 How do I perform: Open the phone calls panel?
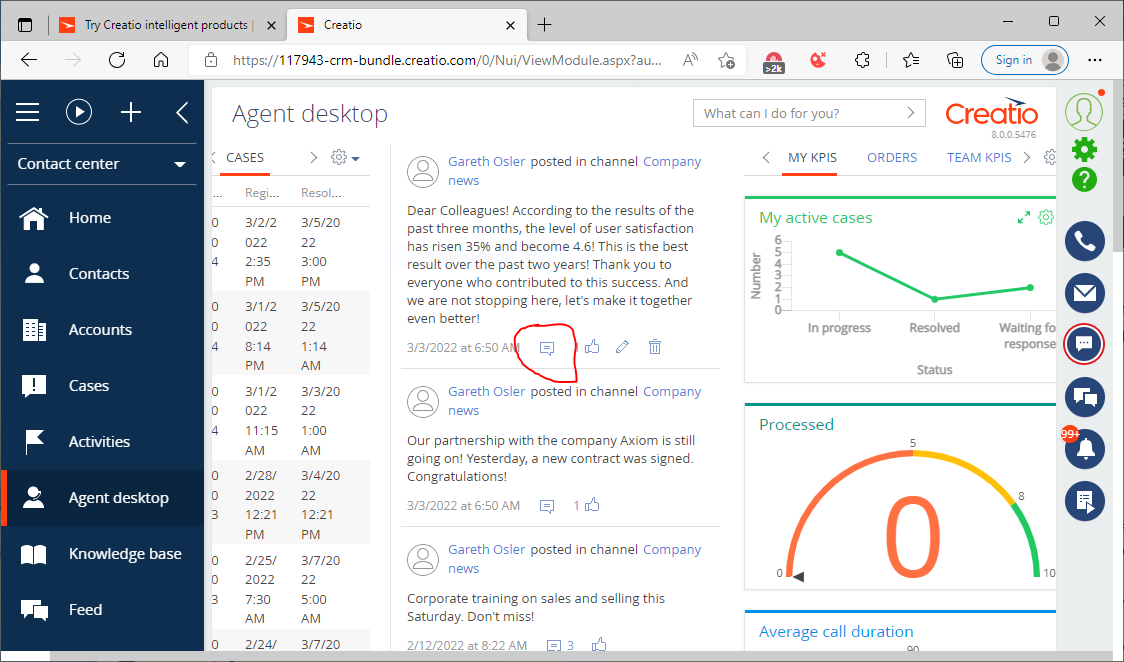tap(1085, 241)
